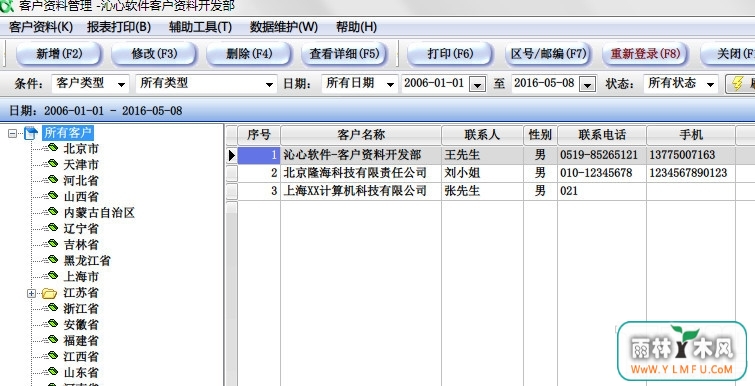Click the 所有客户 root node icon
The width and height of the screenshot is (755, 386).
(30, 133)
